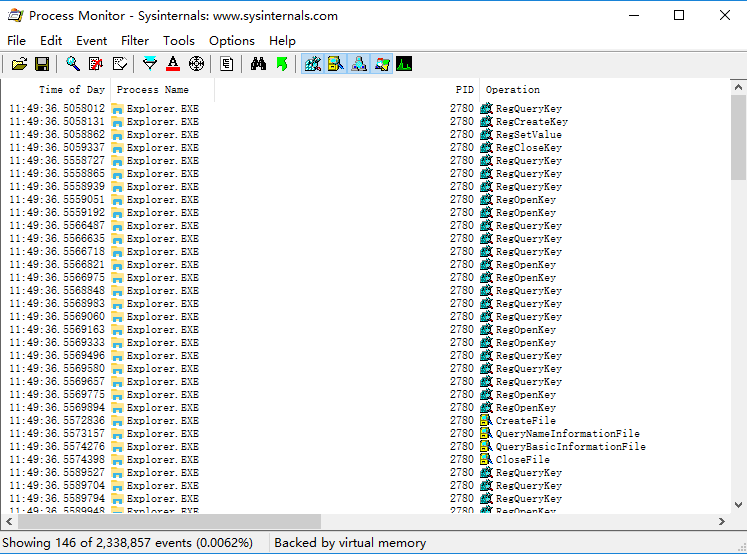Click the Clear display toolbar icon
The image size is (747, 554).
tap(120, 64)
